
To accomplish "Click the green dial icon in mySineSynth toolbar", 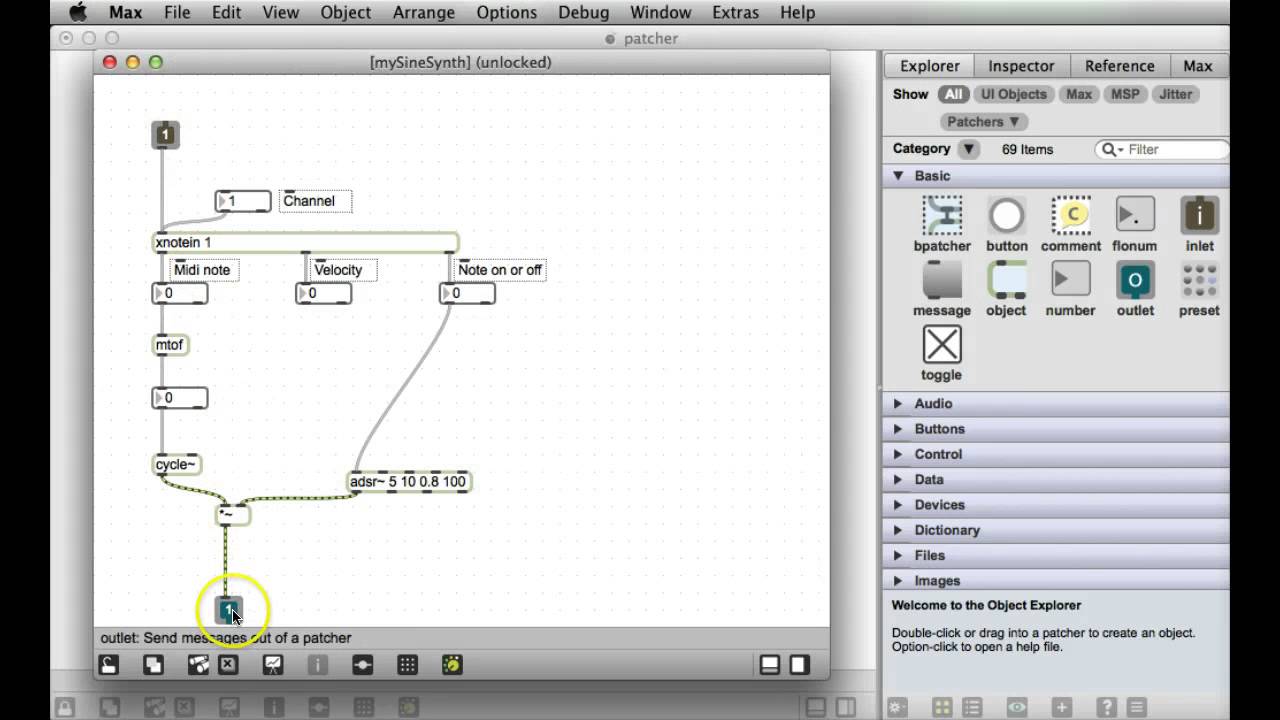I will click(452, 665).
